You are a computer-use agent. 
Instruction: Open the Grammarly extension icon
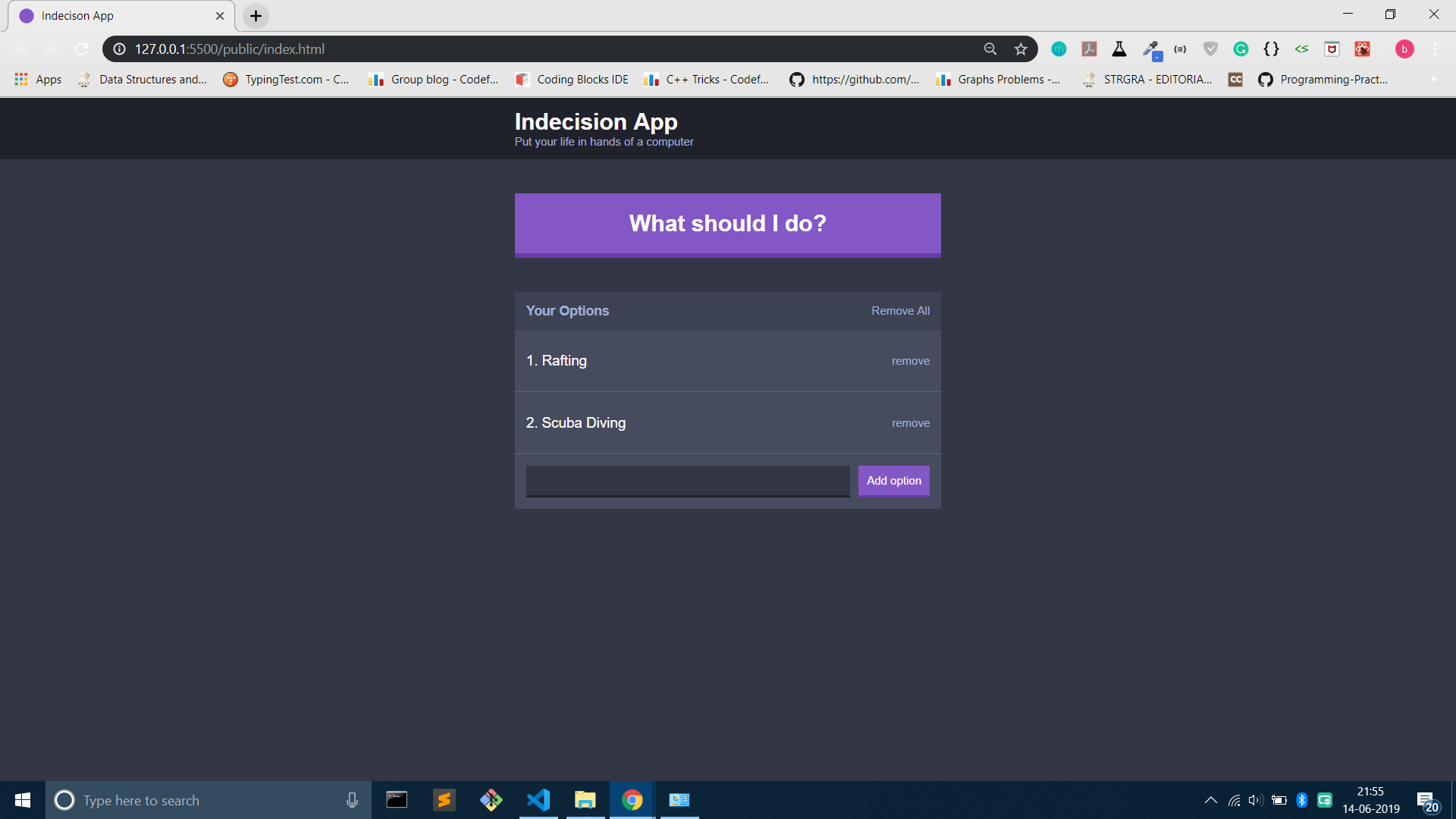[1241, 49]
